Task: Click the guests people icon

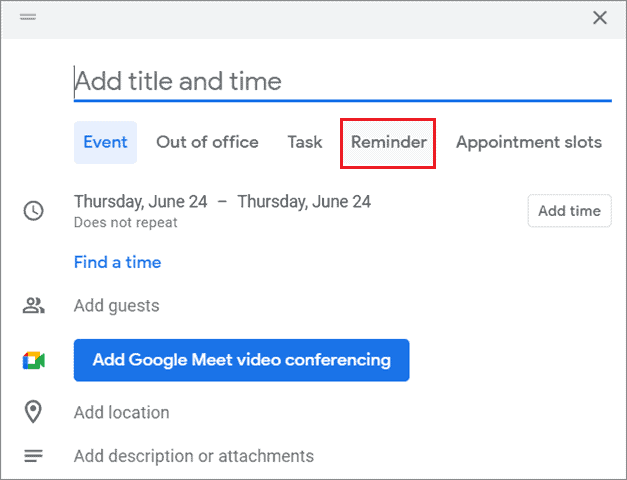Action: click(34, 306)
